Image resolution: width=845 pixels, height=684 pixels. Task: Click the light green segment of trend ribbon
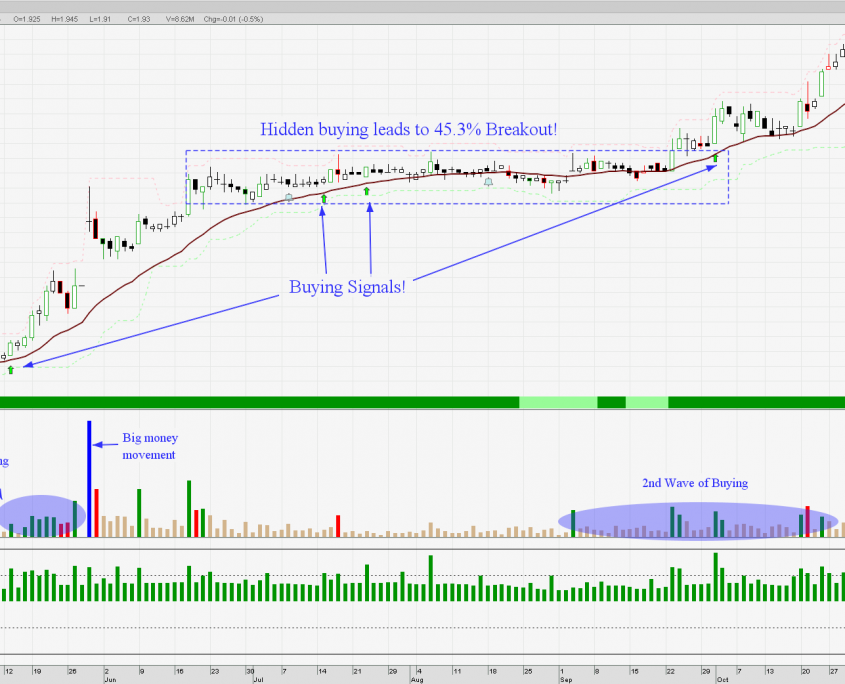(557, 402)
